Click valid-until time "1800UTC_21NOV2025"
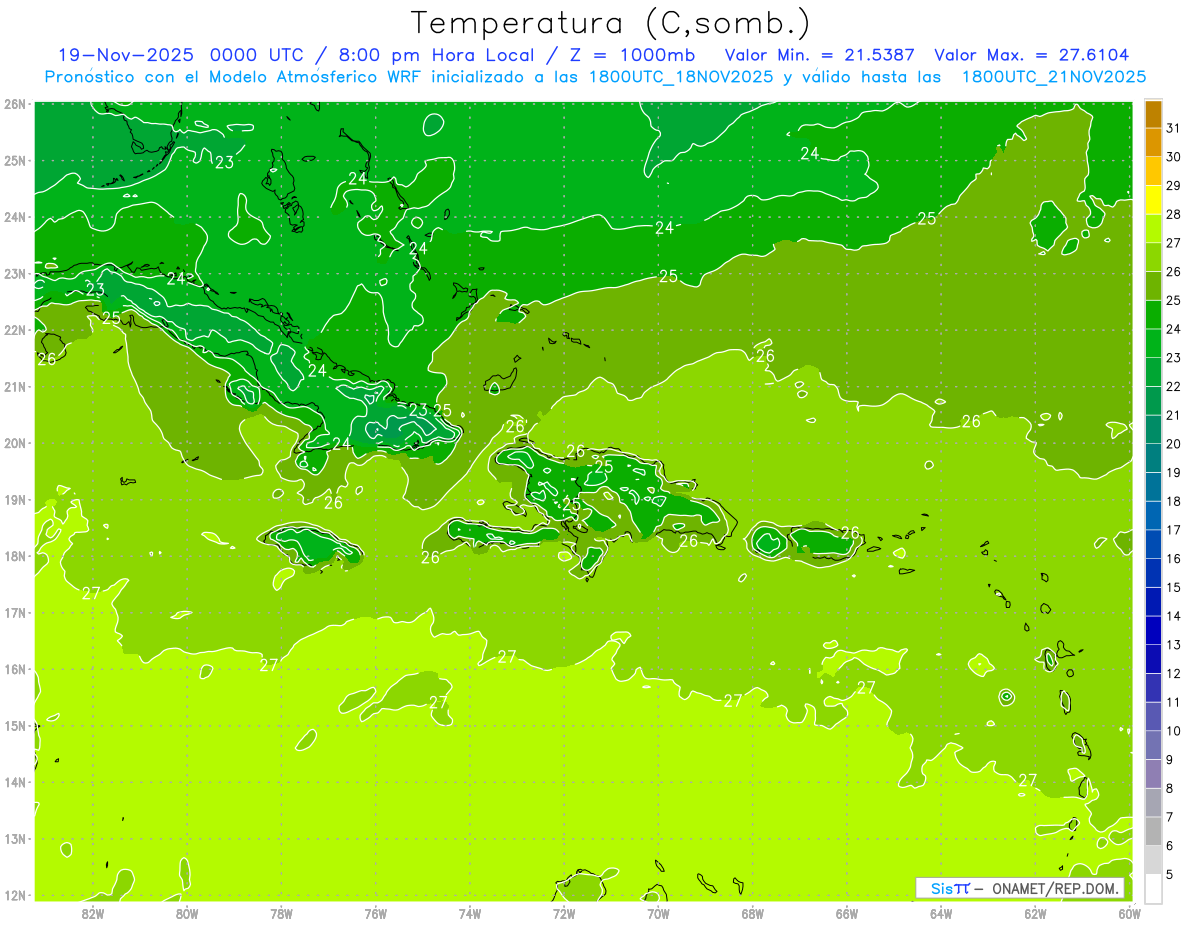 [1053, 77]
